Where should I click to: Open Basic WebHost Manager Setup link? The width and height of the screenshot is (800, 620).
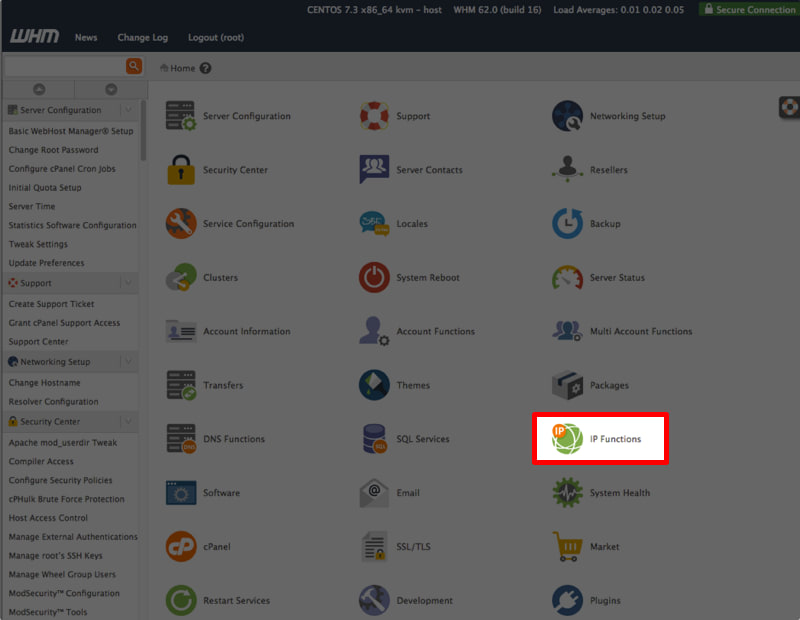pos(70,131)
